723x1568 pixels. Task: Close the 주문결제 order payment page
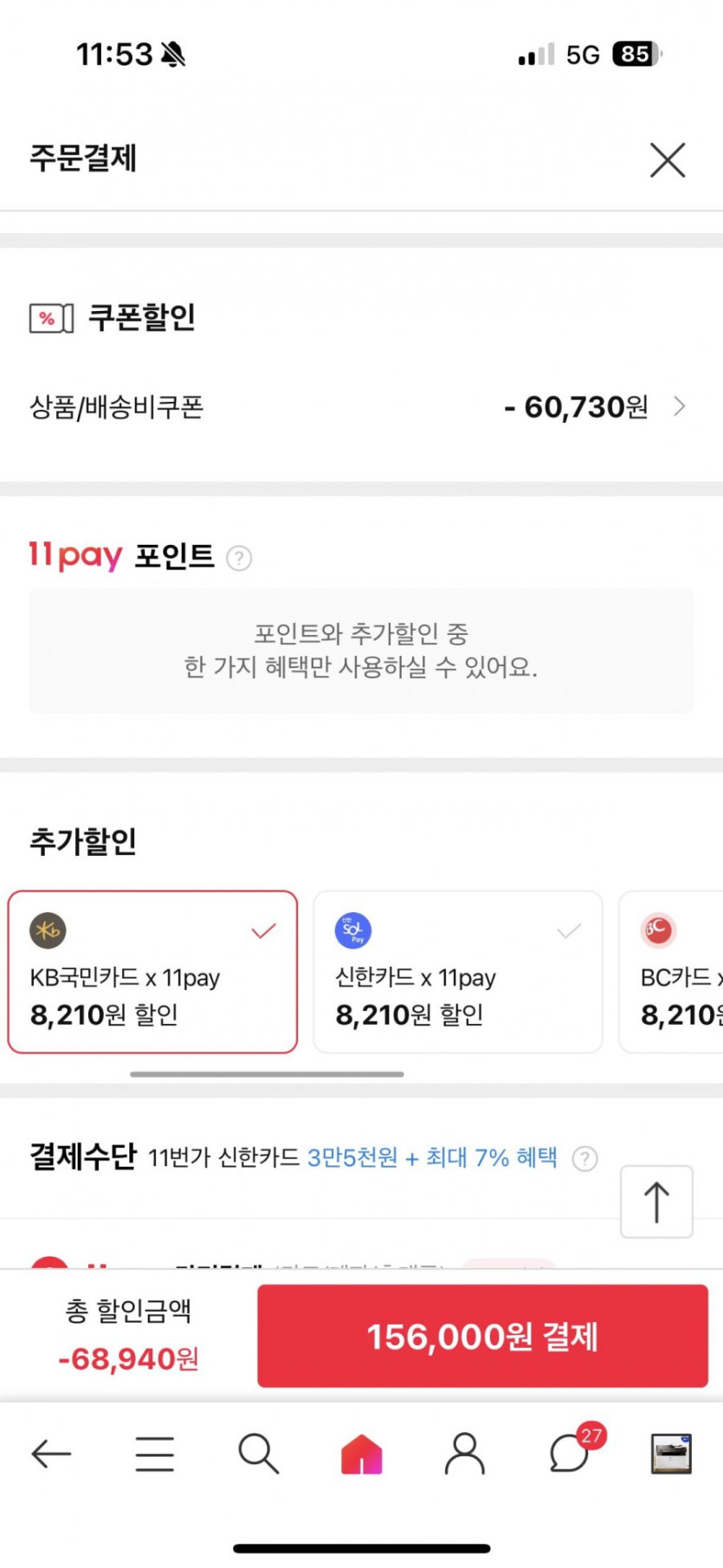point(667,160)
